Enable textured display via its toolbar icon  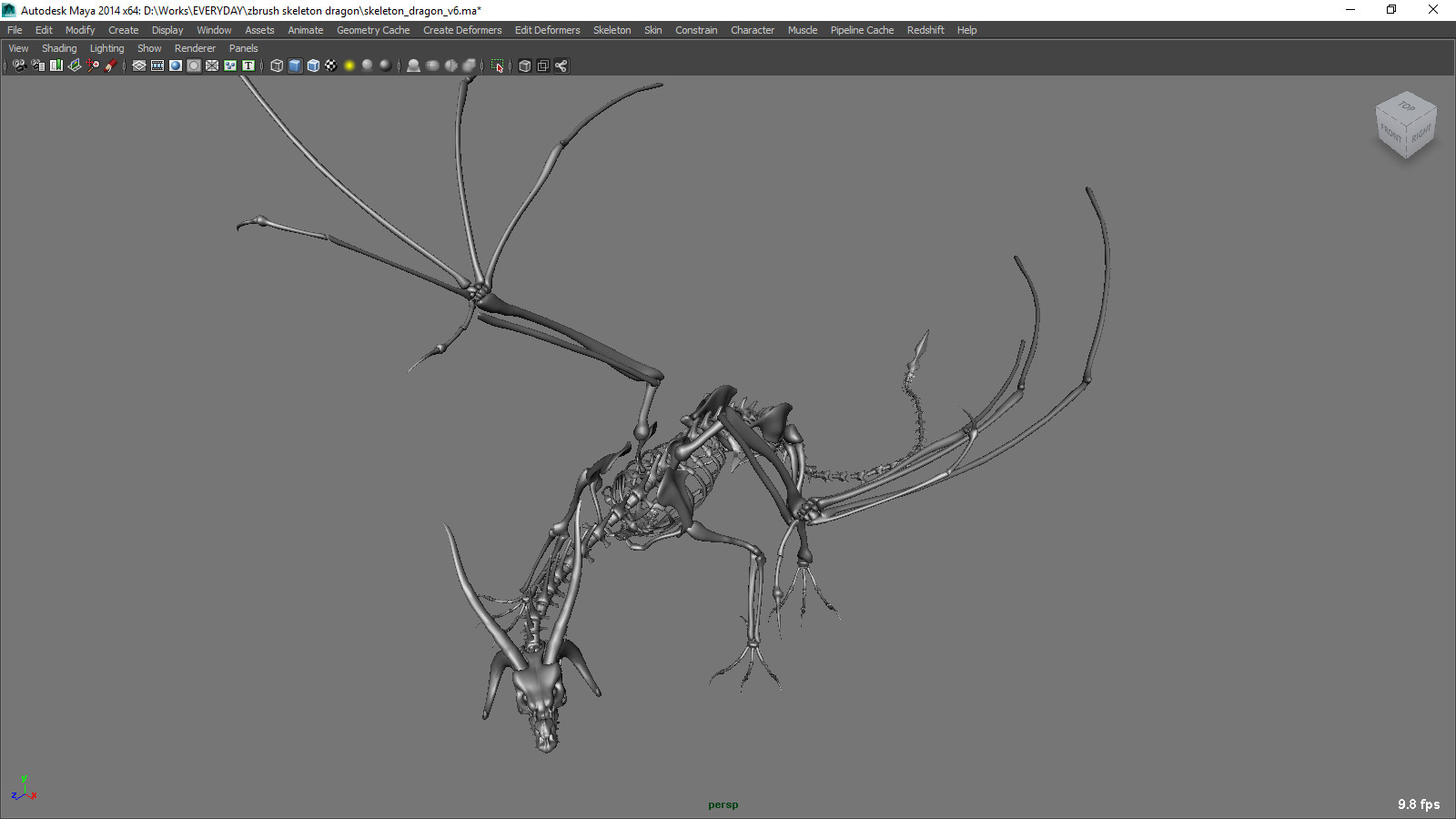[x=312, y=65]
